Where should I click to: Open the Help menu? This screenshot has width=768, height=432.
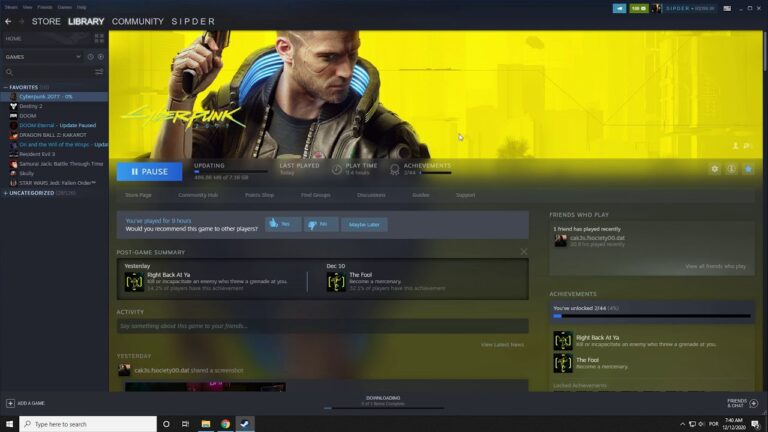click(x=82, y=7)
